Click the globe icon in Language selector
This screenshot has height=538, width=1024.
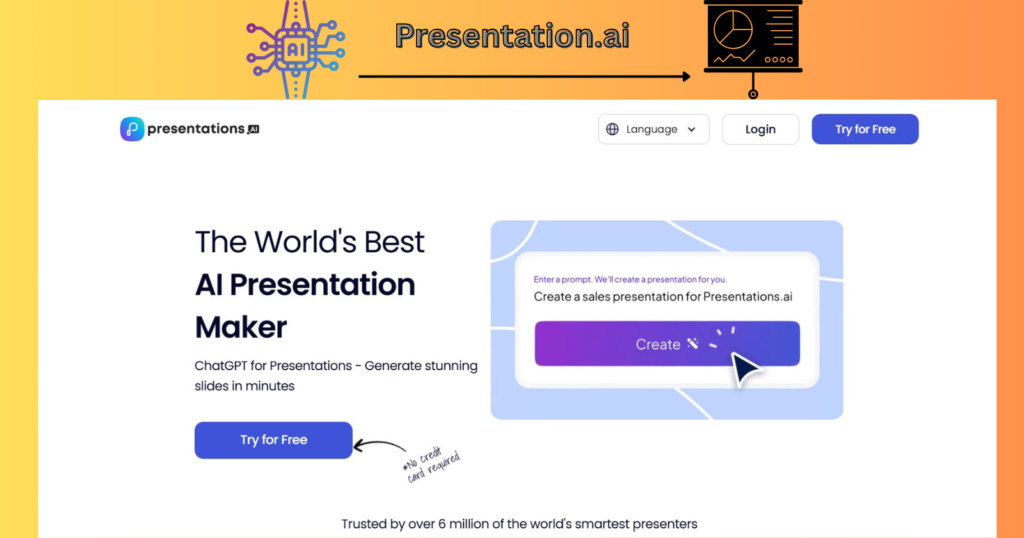click(x=612, y=129)
